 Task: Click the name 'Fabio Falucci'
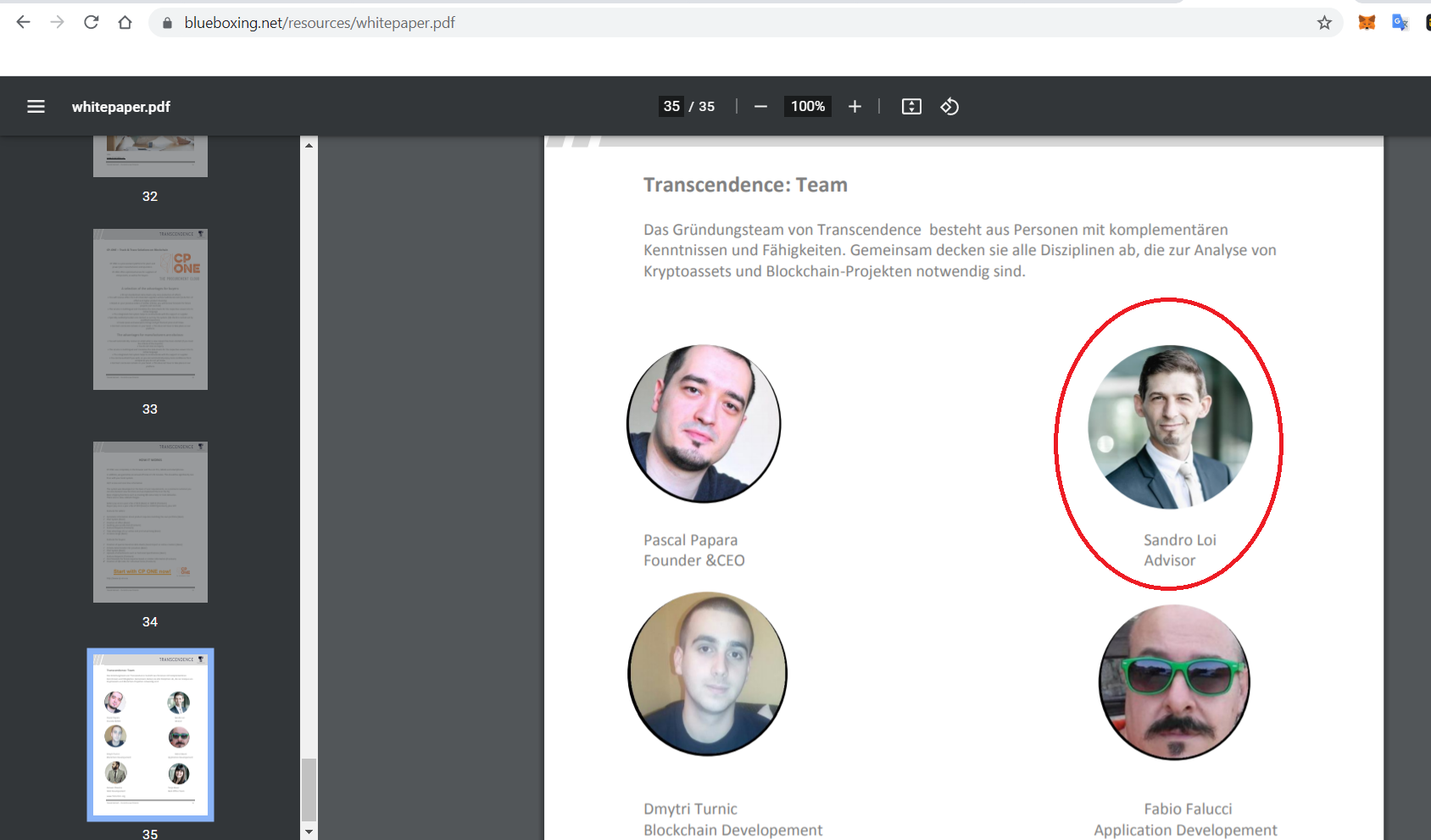(1188, 809)
